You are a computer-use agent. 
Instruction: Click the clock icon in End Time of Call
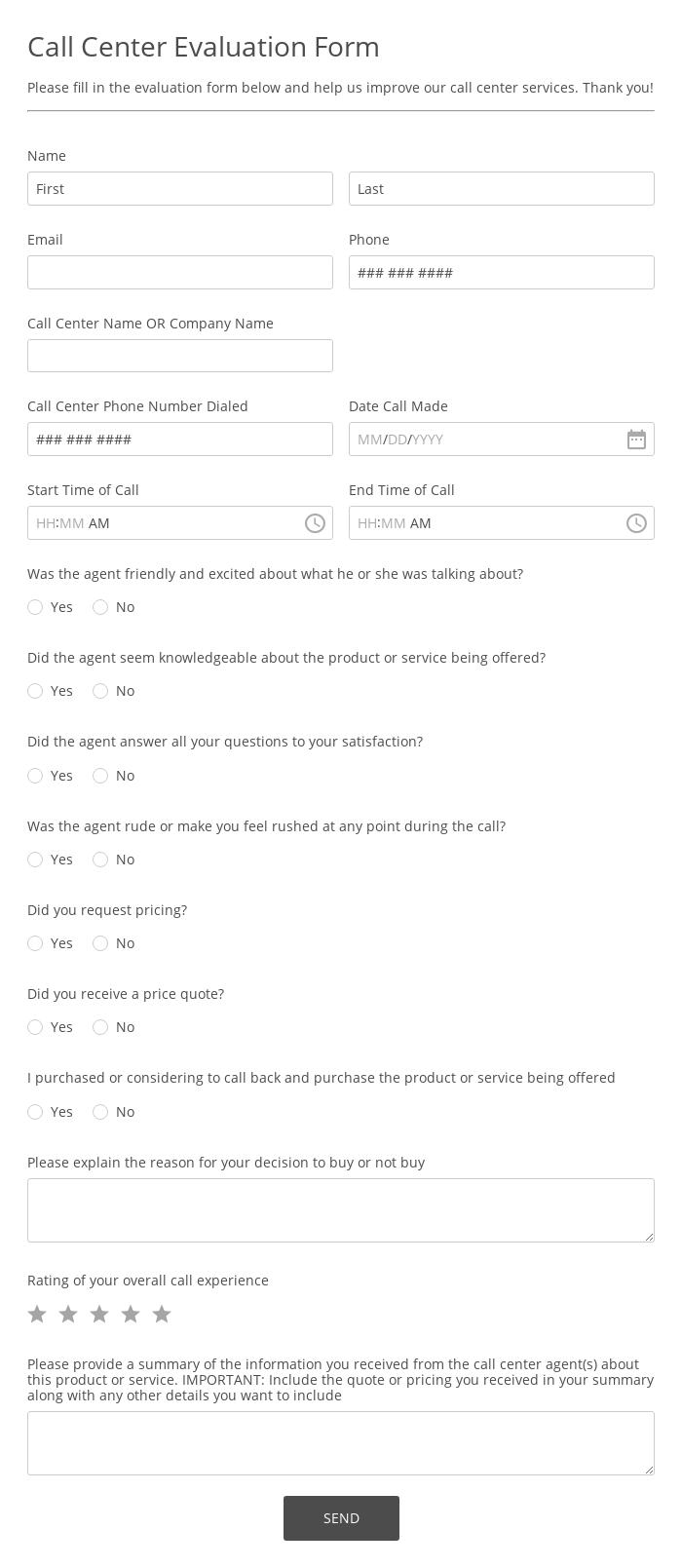click(636, 523)
